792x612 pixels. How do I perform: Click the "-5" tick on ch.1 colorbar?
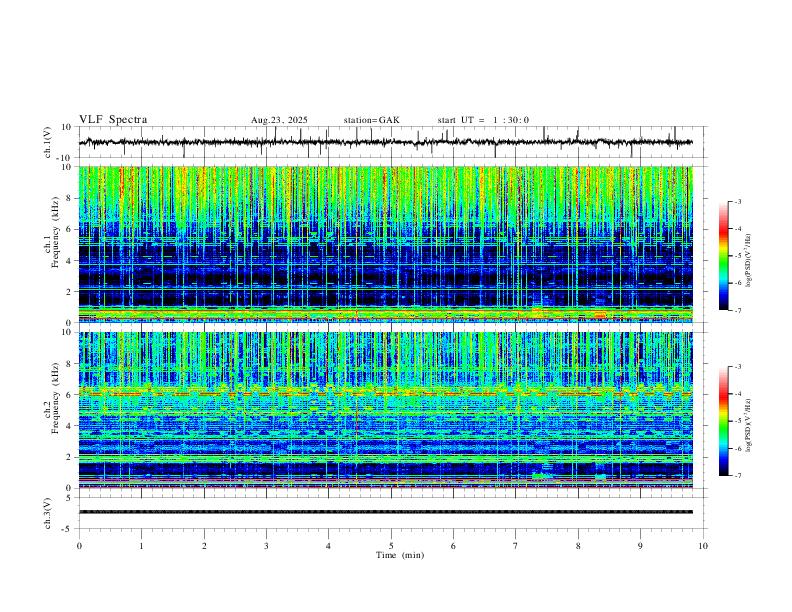coord(737,256)
